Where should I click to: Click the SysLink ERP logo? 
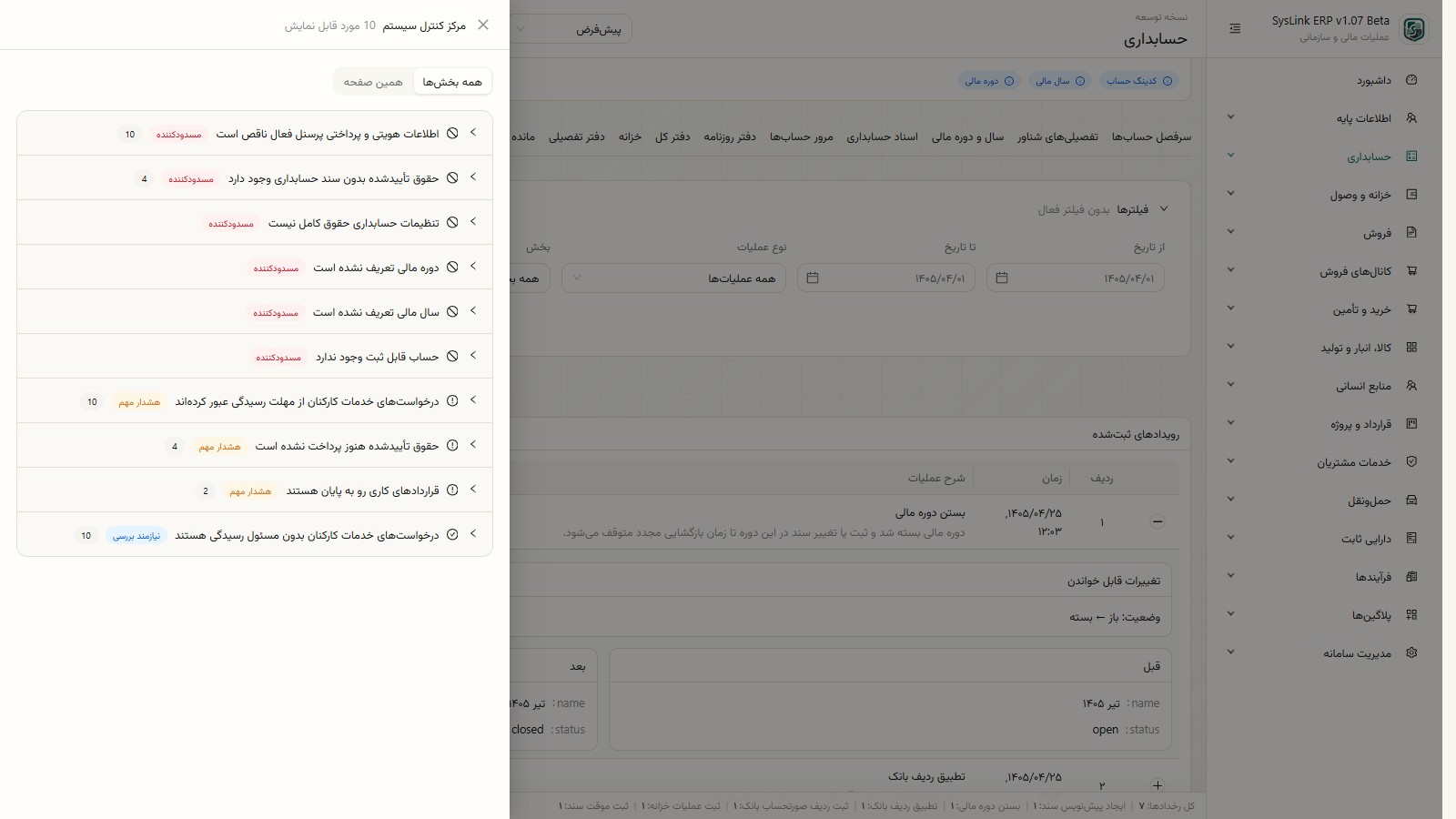point(1413,29)
